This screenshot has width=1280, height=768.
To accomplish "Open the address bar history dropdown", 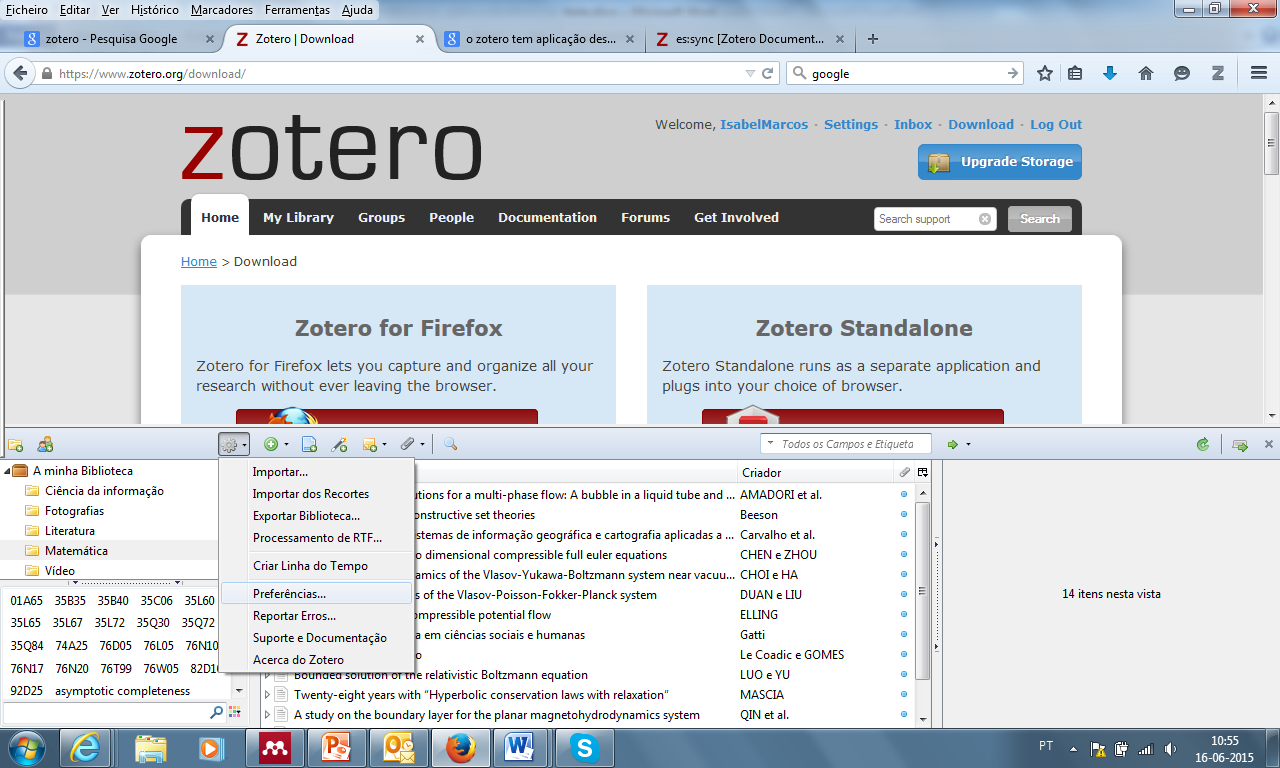I will [750, 73].
